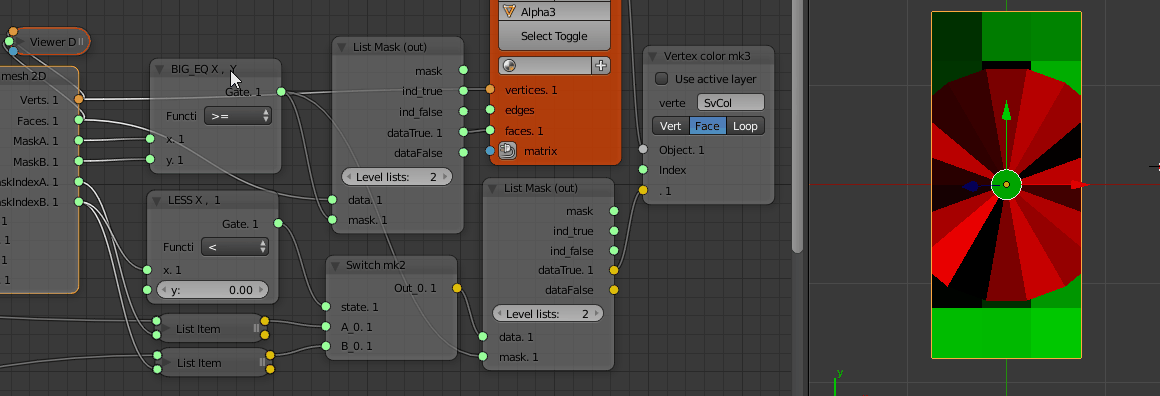Click the edges input socket on orange node

point(490,110)
